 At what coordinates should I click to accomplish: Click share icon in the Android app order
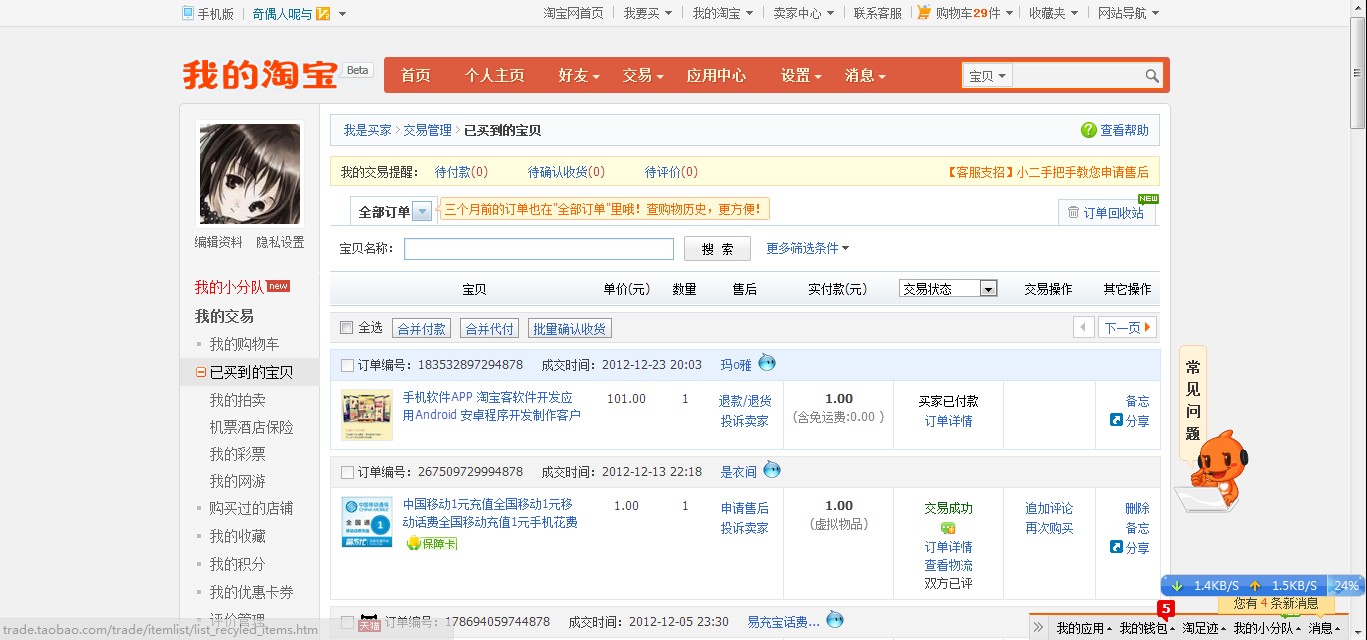(x=1117, y=420)
